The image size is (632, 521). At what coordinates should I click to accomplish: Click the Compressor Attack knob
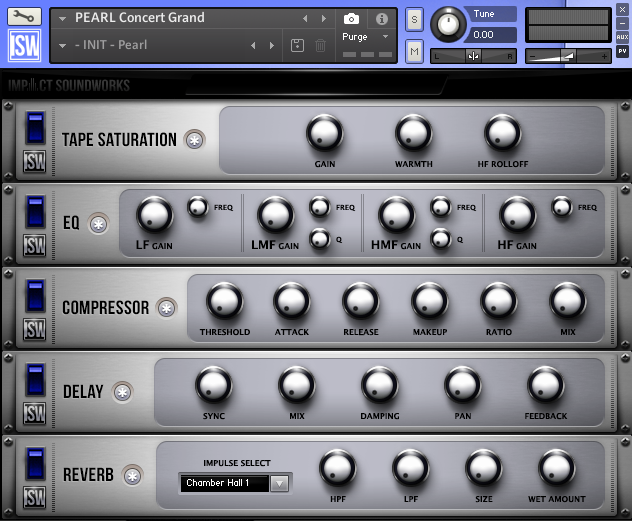pos(291,301)
